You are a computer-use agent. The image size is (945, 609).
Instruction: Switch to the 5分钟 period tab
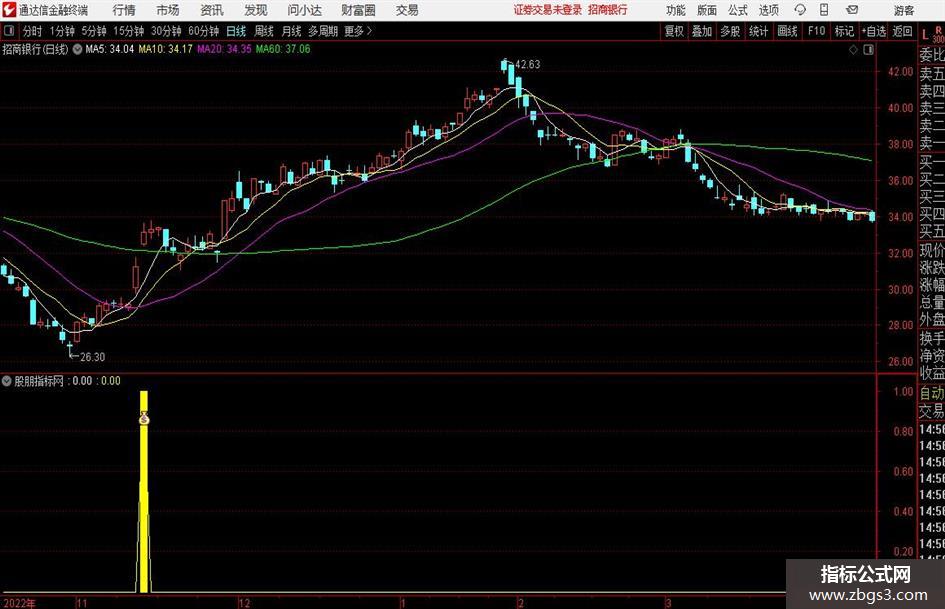tap(94, 31)
